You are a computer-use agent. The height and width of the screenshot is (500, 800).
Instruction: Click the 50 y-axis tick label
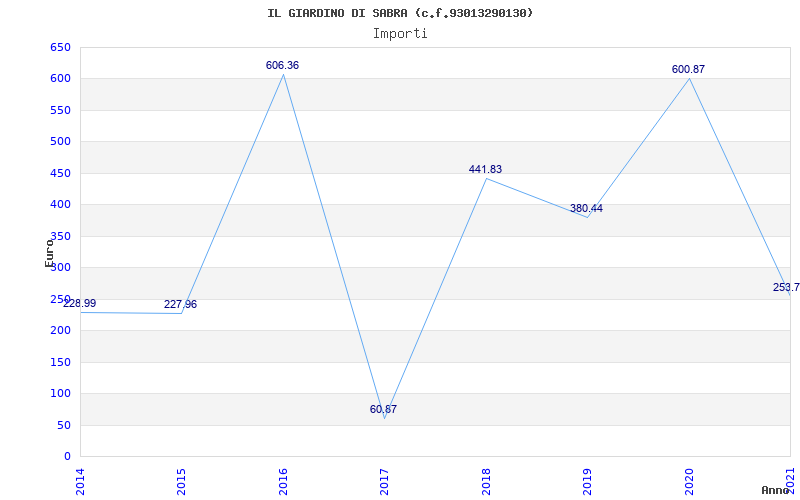(x=64, y=425)
